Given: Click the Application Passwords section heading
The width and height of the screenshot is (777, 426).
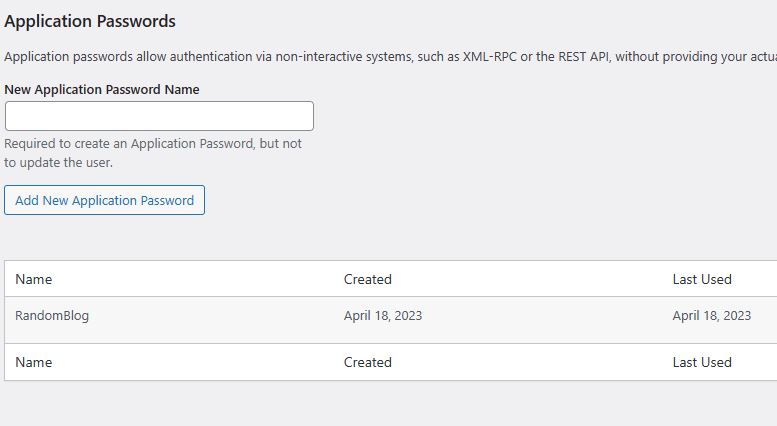Looking at the screenshot, I should coord(90,21).
